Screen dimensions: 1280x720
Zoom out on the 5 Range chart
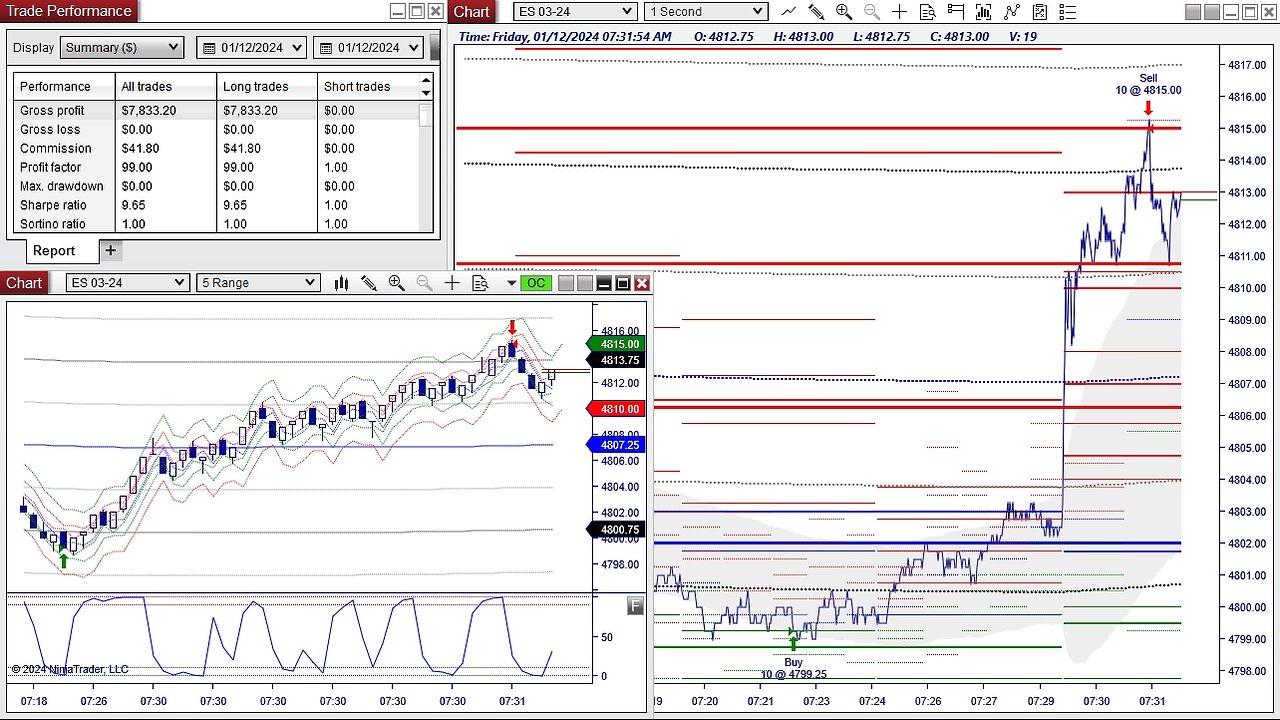tap(424, 283)
